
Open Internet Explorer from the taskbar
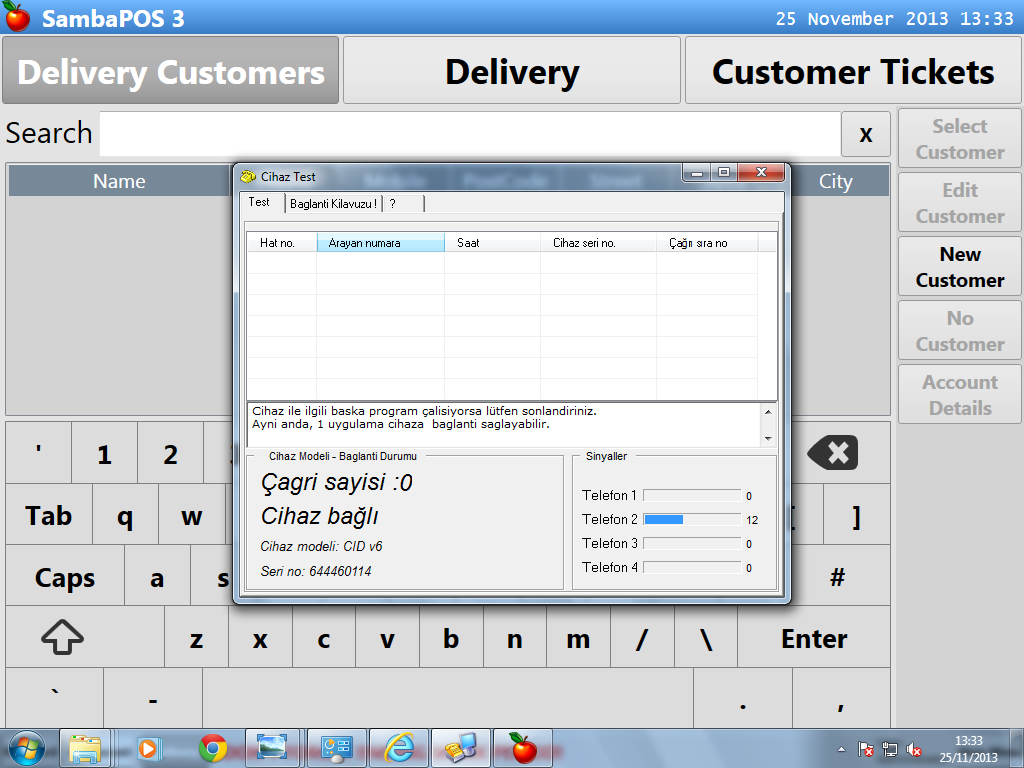(x=399, y=748)
